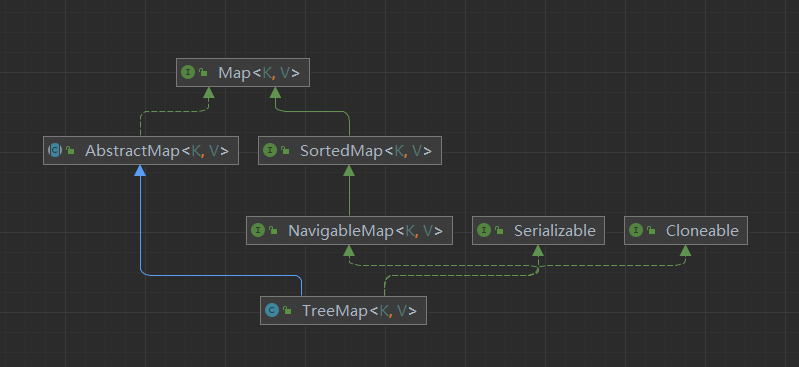Click the interface icon on the Map node
Screen dimensions: 799x367
188,72
